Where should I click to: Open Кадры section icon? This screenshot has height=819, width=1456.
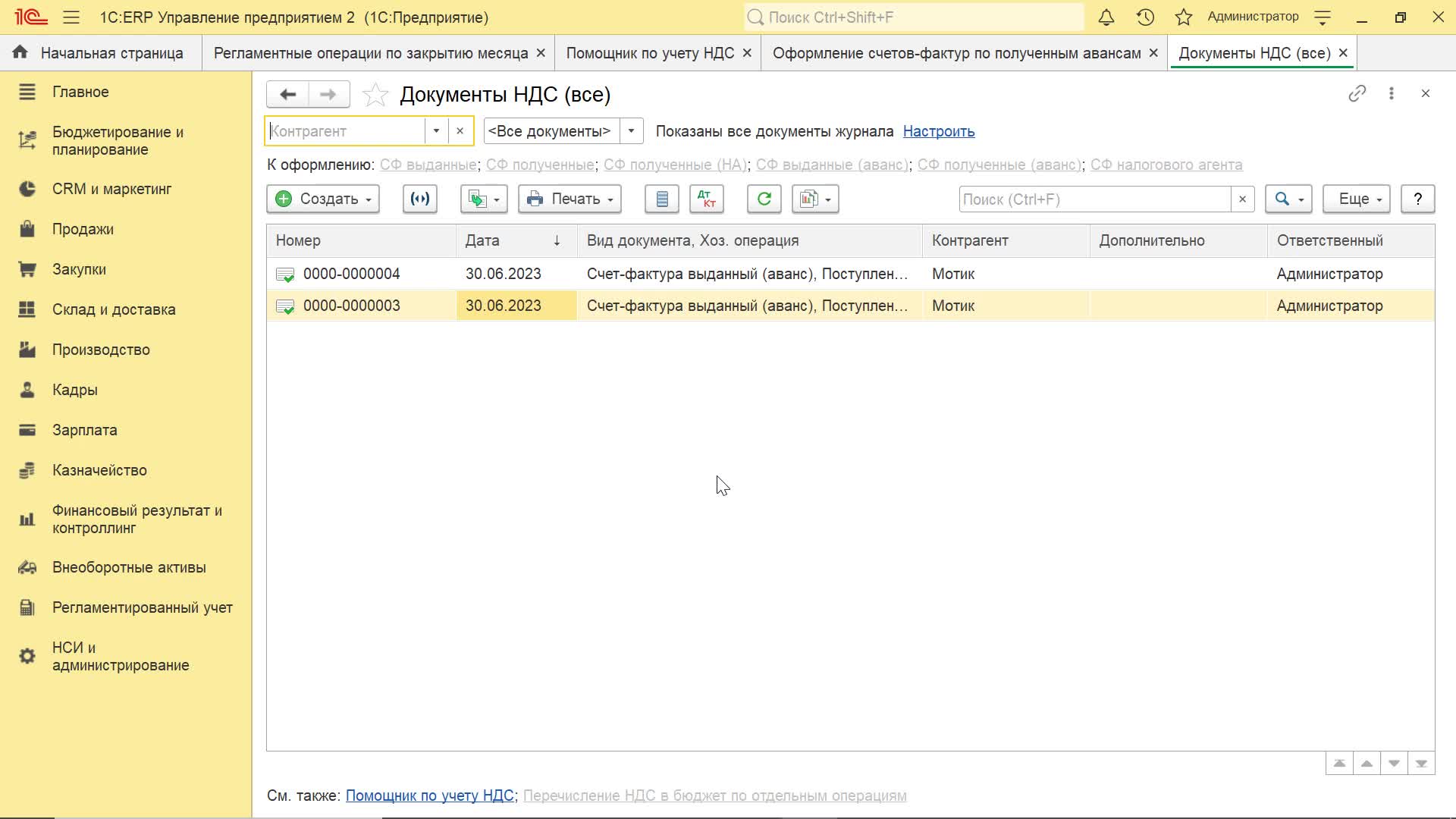(27, 390)
